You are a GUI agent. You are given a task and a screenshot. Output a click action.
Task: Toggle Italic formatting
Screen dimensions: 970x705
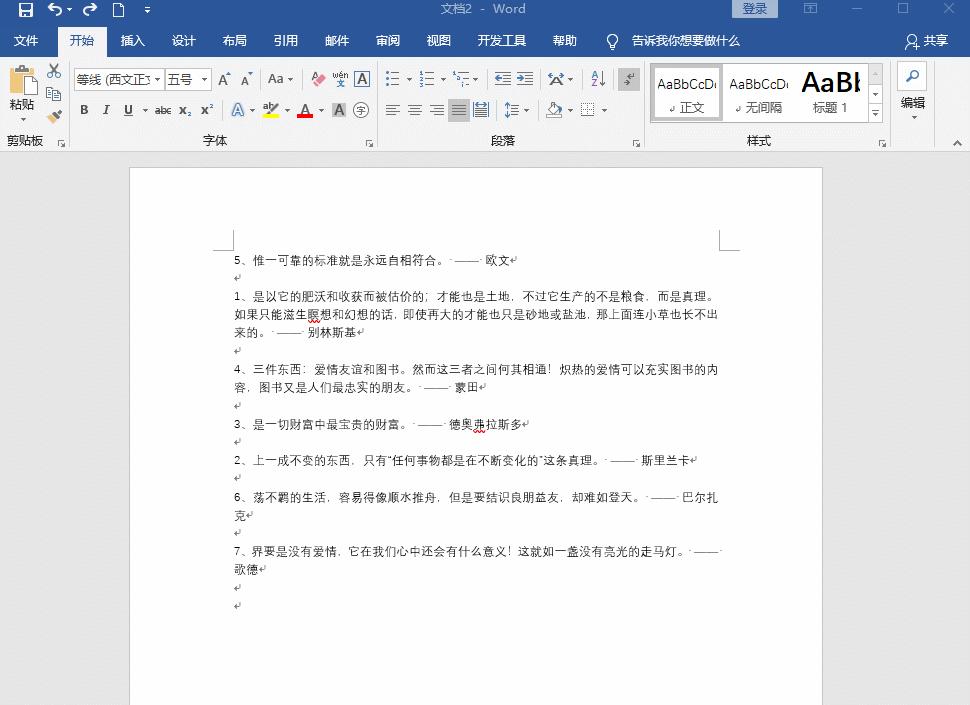tap(106, 111)
